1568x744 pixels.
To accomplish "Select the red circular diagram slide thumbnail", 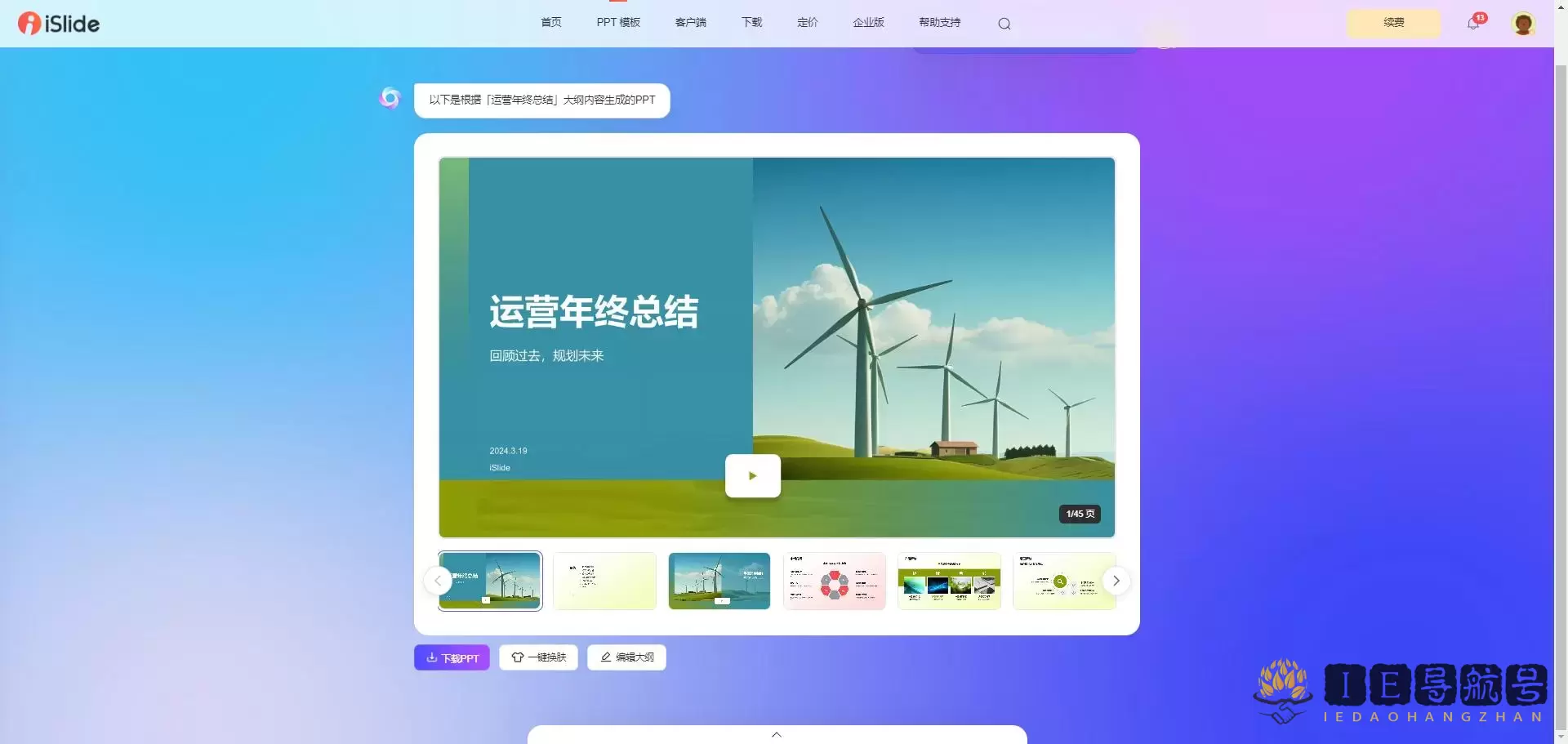I will [x=834, y=581].
